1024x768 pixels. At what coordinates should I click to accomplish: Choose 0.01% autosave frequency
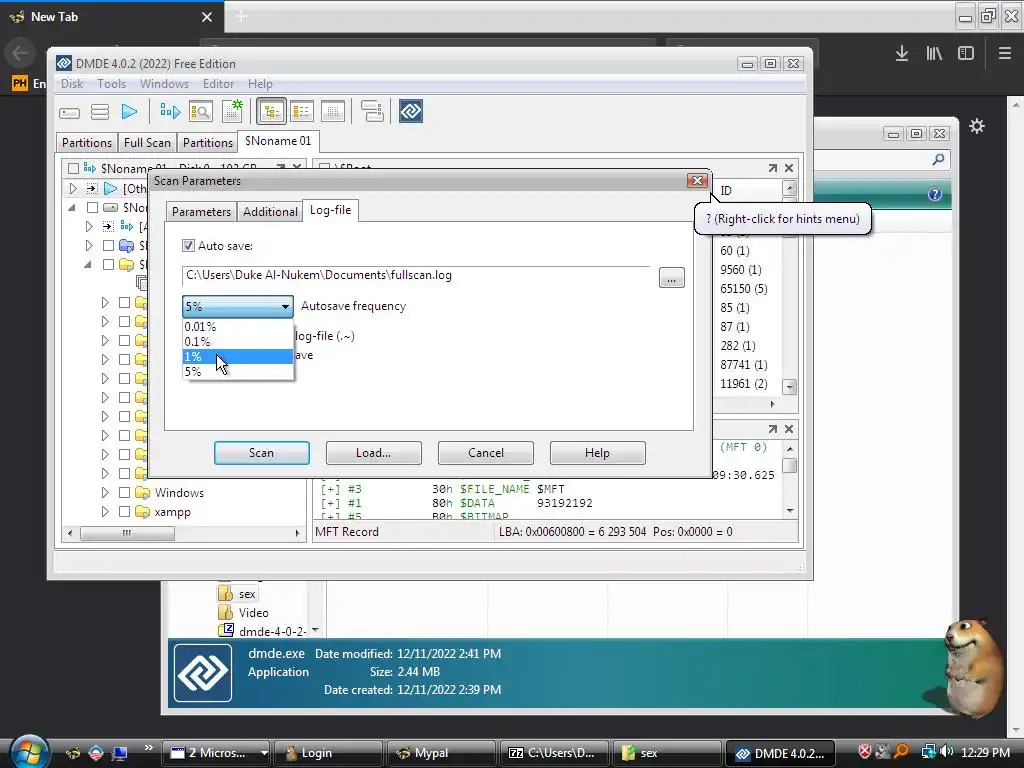point(238,327)
